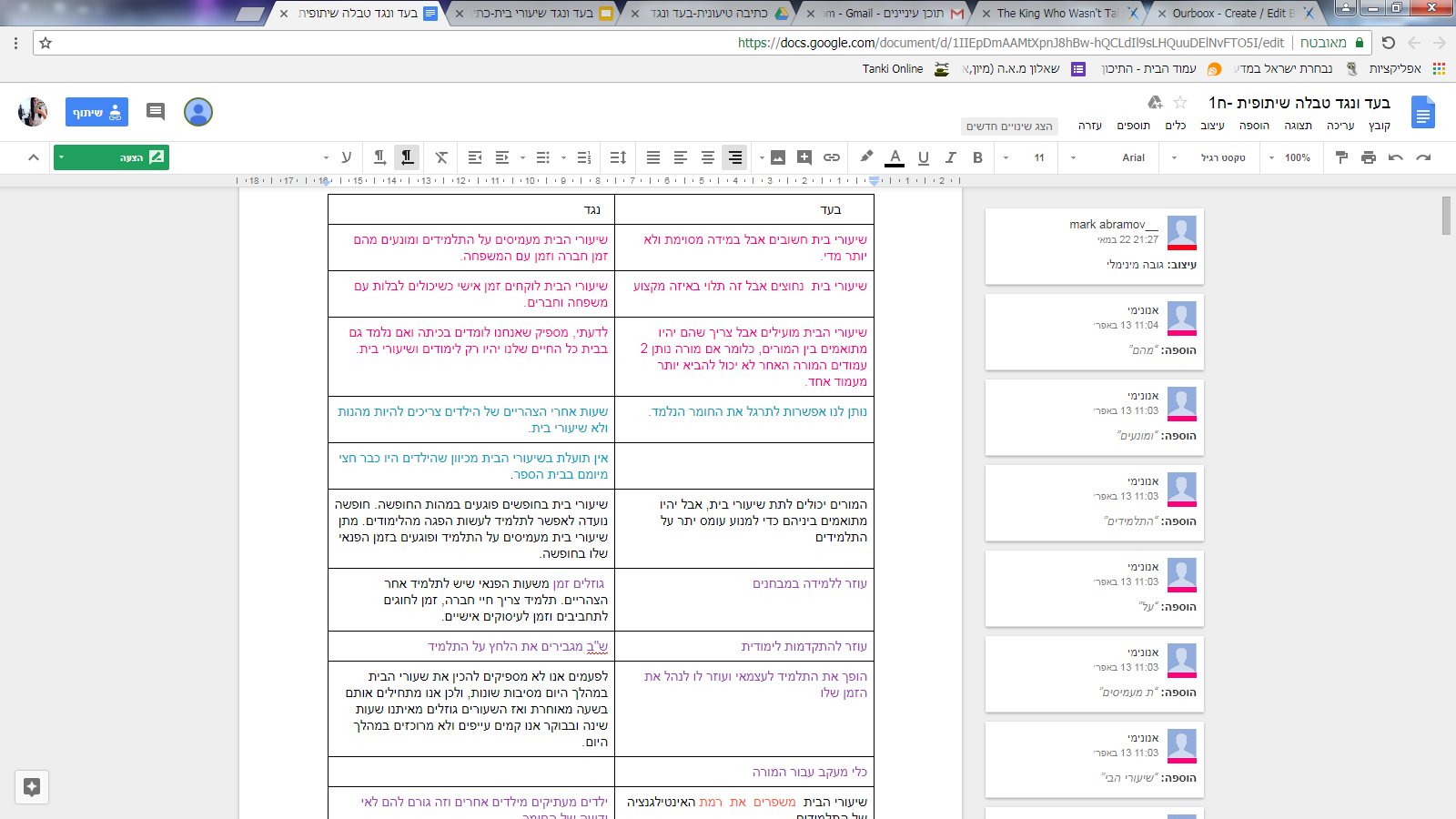Viewport: 1456px width, 819px height.
Task: Click the clear formatting icon
Action: click(x=441, y=157)
